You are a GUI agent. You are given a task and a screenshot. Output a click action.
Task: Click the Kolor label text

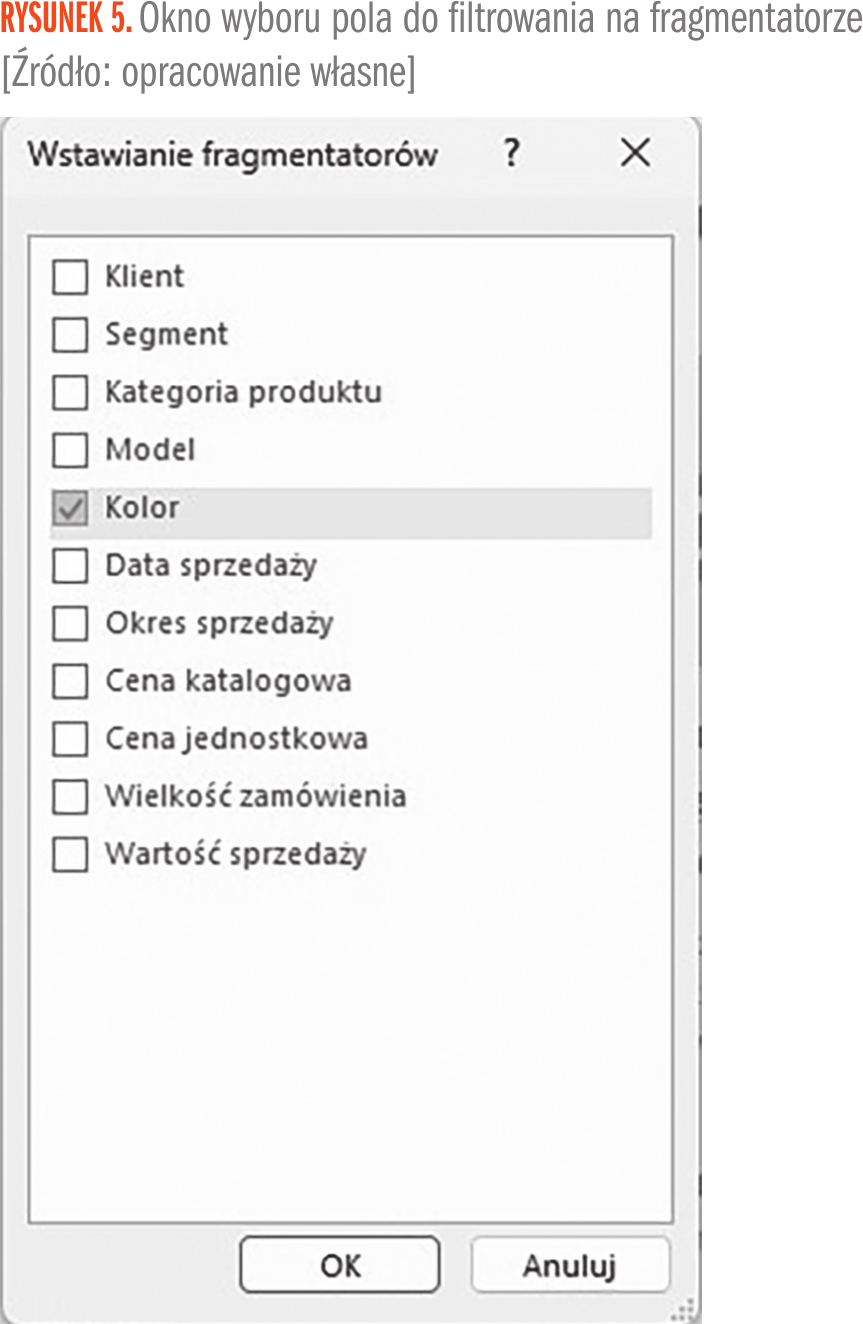pos(142,508)
